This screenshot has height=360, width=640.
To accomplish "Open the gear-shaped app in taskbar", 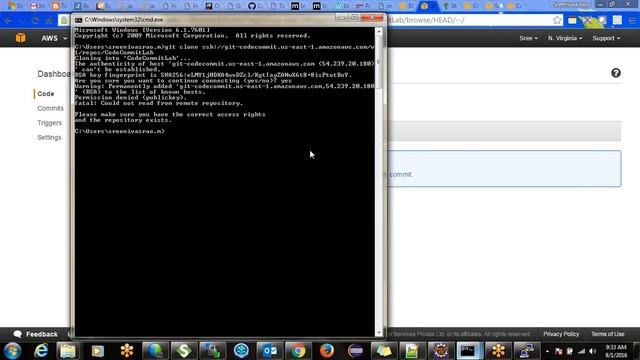I will [440, 351].
